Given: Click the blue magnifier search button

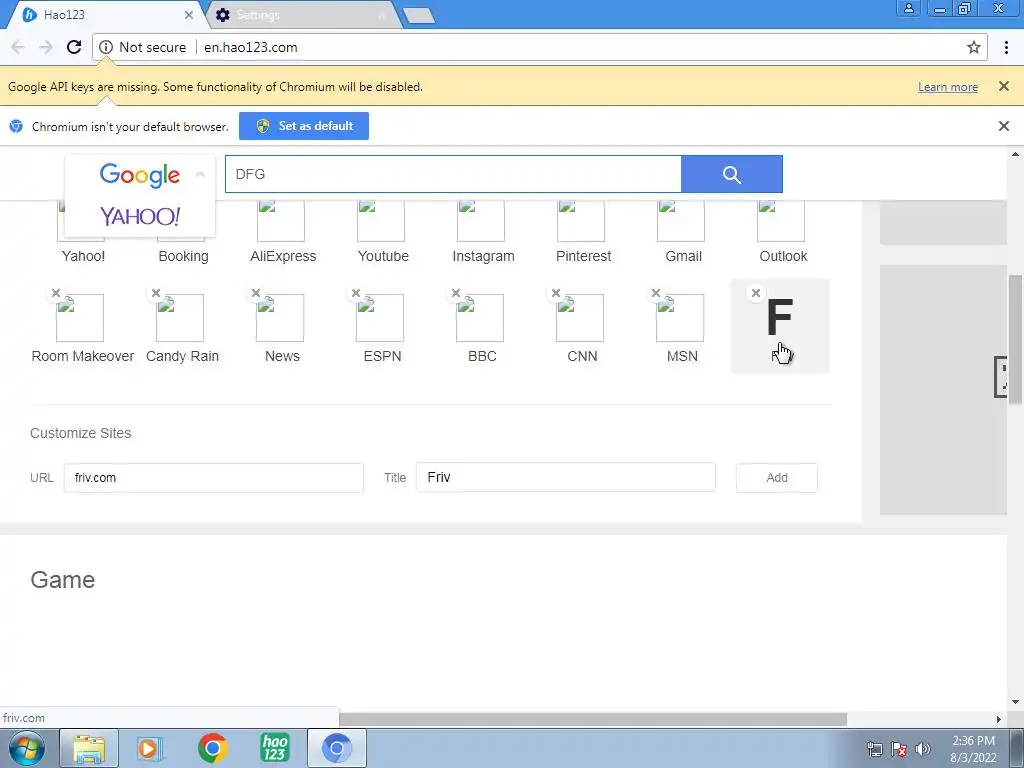Looking at the screenshot, I should click(731, 174).
